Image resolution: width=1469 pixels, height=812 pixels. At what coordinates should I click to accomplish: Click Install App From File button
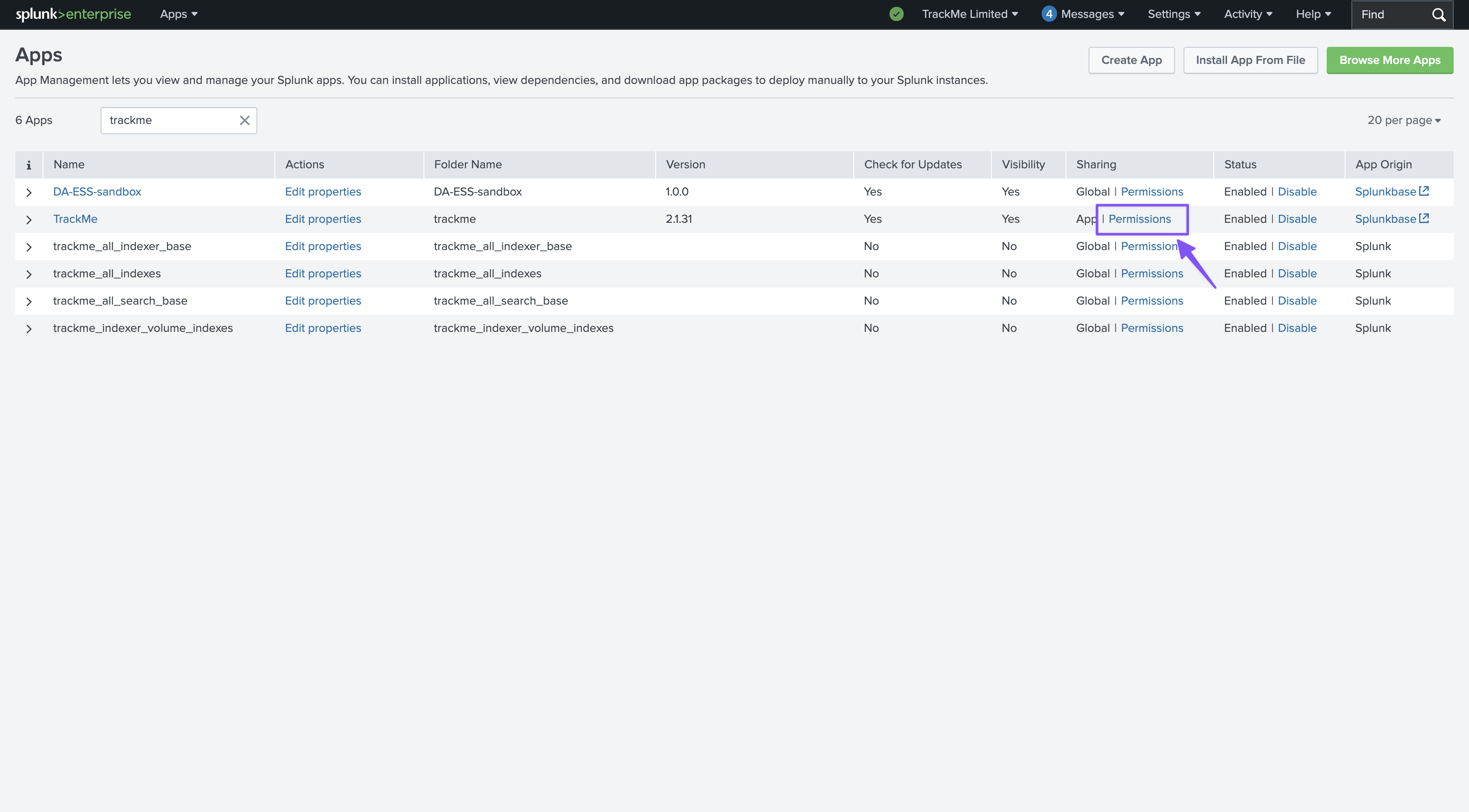click(x=1250, y=60)
